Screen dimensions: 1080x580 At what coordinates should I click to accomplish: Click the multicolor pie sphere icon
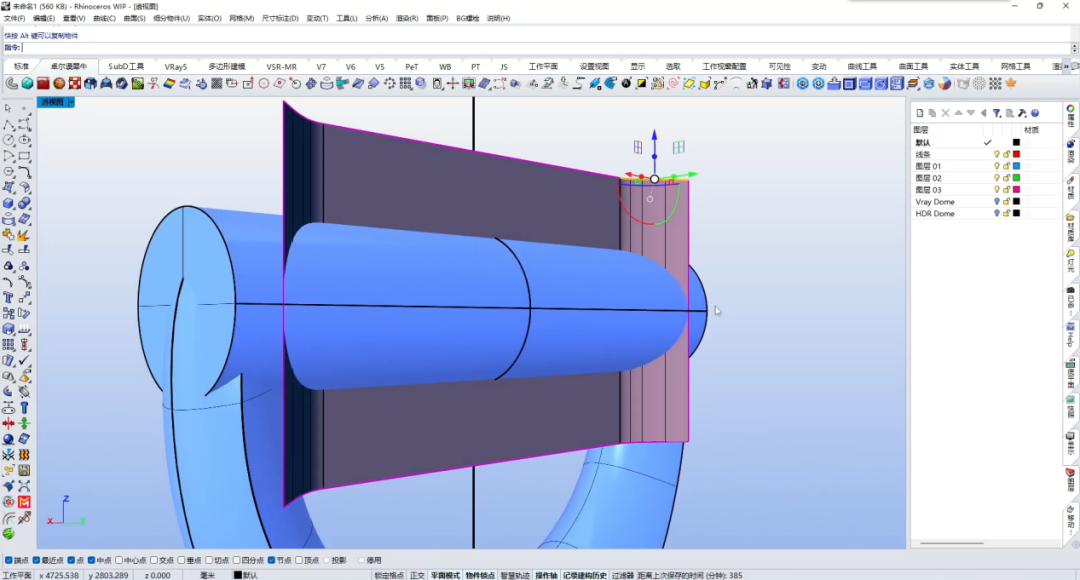pyautogui.click(x=944, y=83)
